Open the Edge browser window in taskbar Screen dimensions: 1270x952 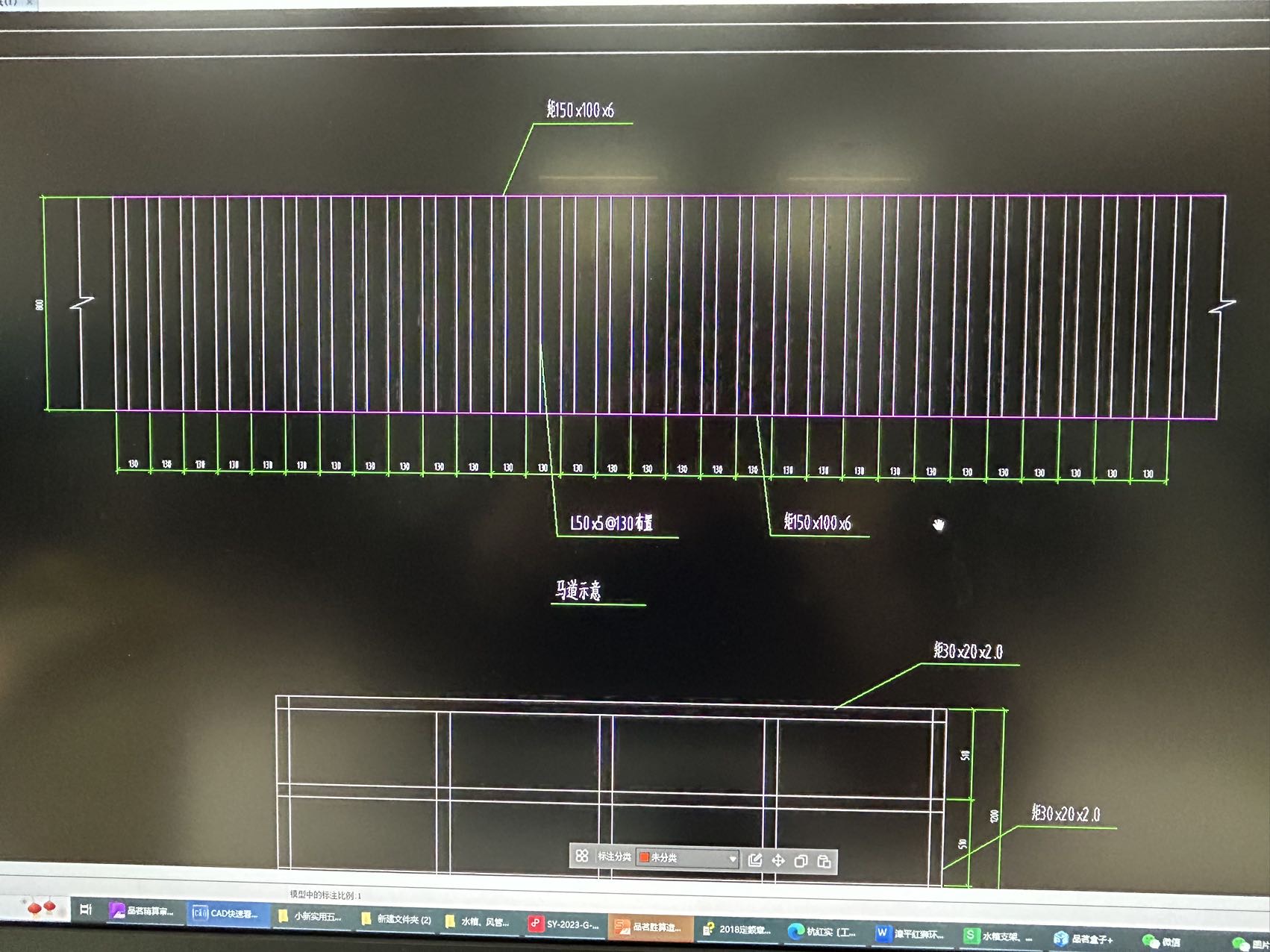point(823,931)
